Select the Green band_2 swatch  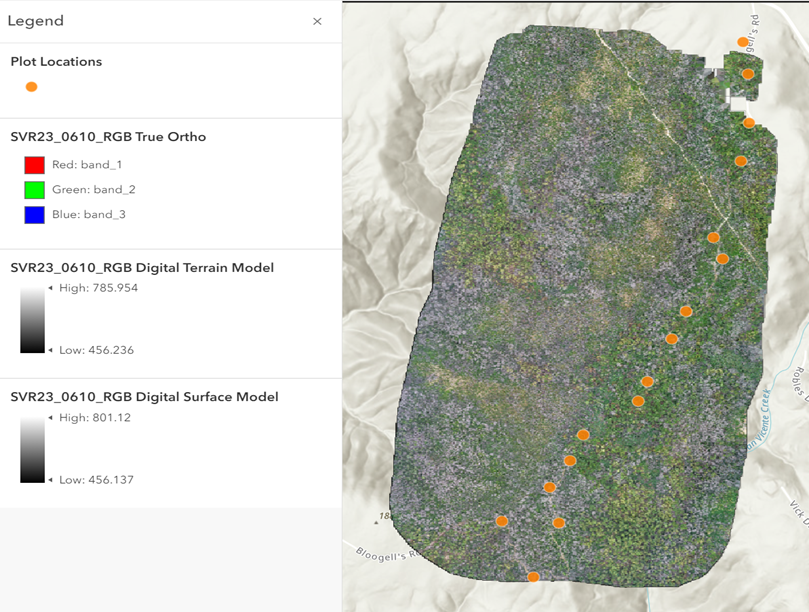coord(34,190)
